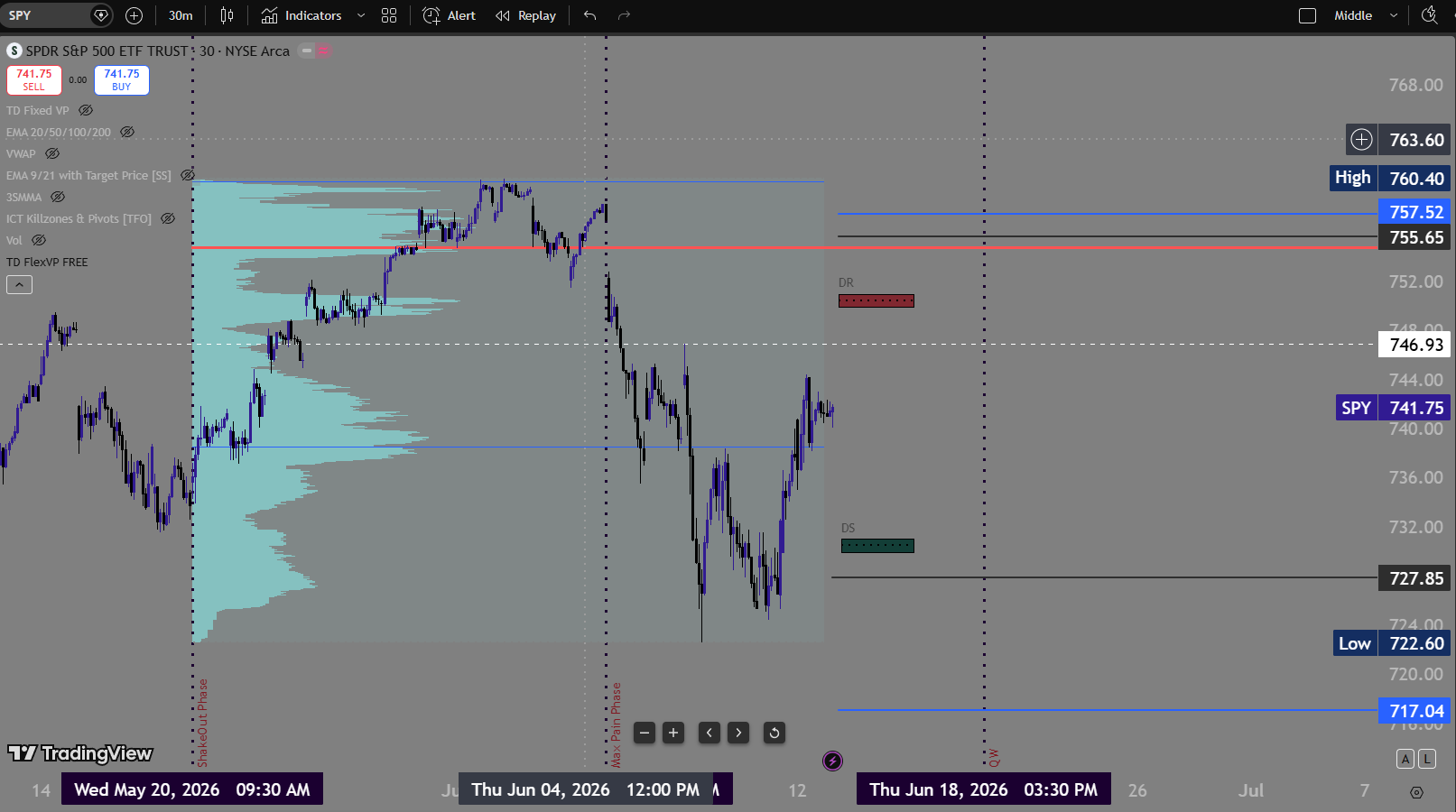Open the 30m timeframe menu
This screenshot has width=1456, height=812.
[x=181, y=15]
